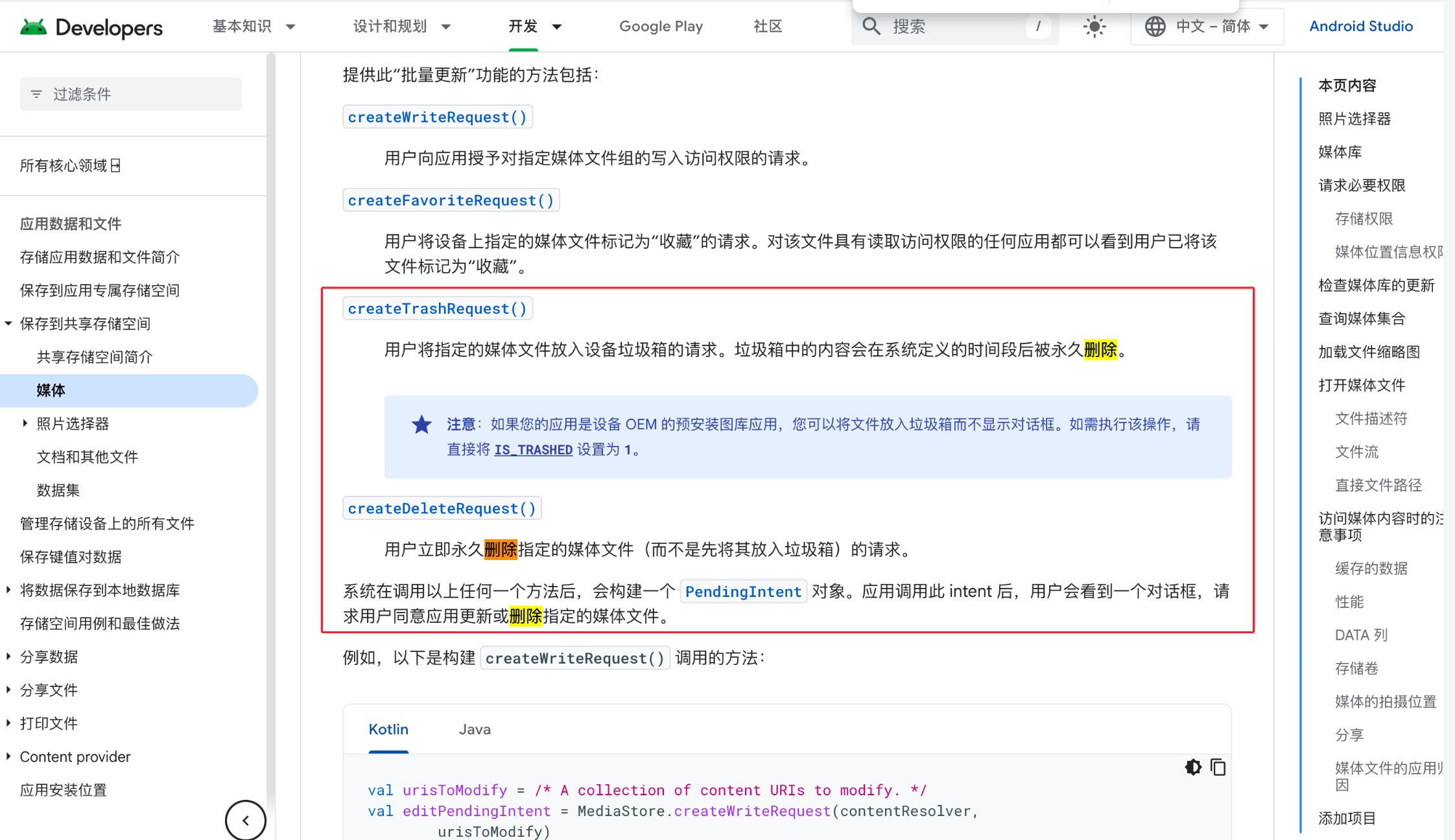Toggle the light/dark theme sun icon

tap(1094, 27)
